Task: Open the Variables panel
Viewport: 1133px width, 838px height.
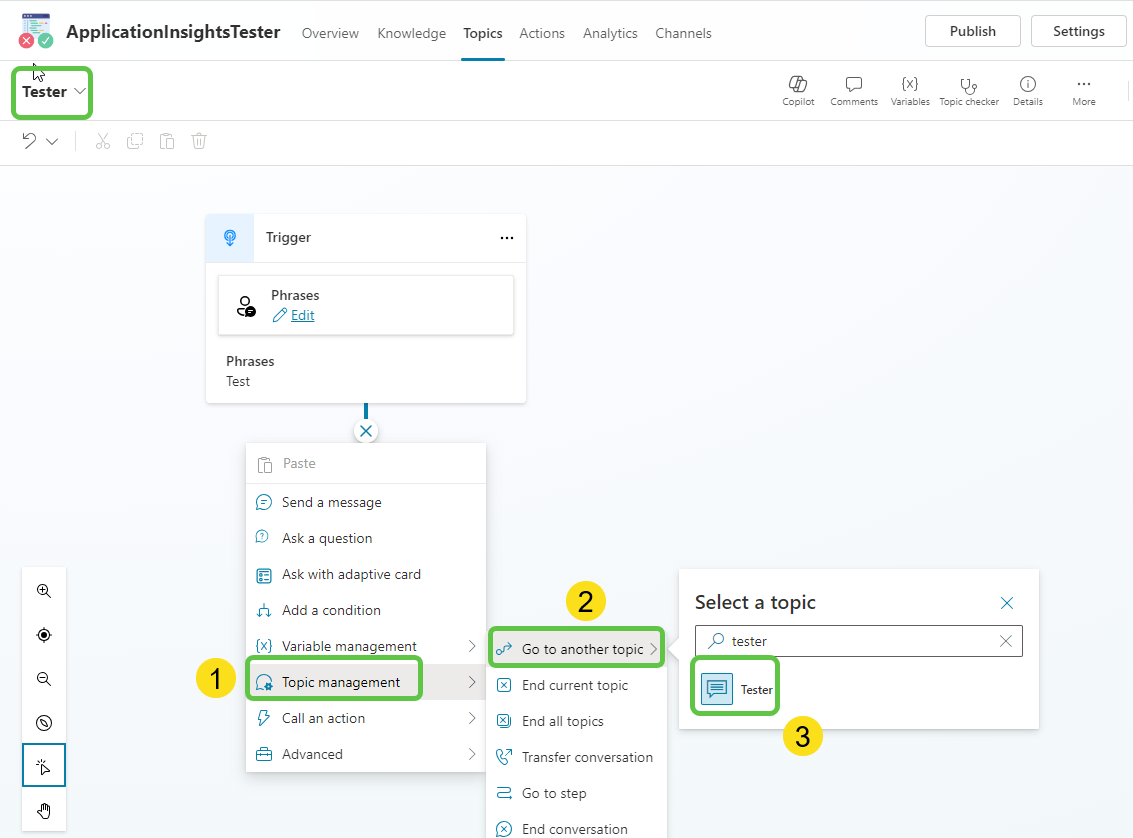Action: point(909,91)
